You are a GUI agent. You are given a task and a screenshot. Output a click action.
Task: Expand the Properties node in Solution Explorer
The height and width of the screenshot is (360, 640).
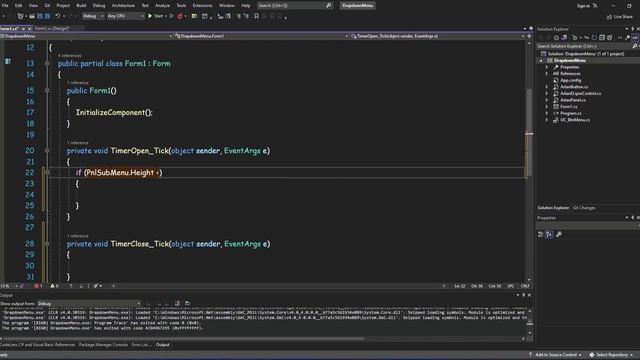(547, 67)
